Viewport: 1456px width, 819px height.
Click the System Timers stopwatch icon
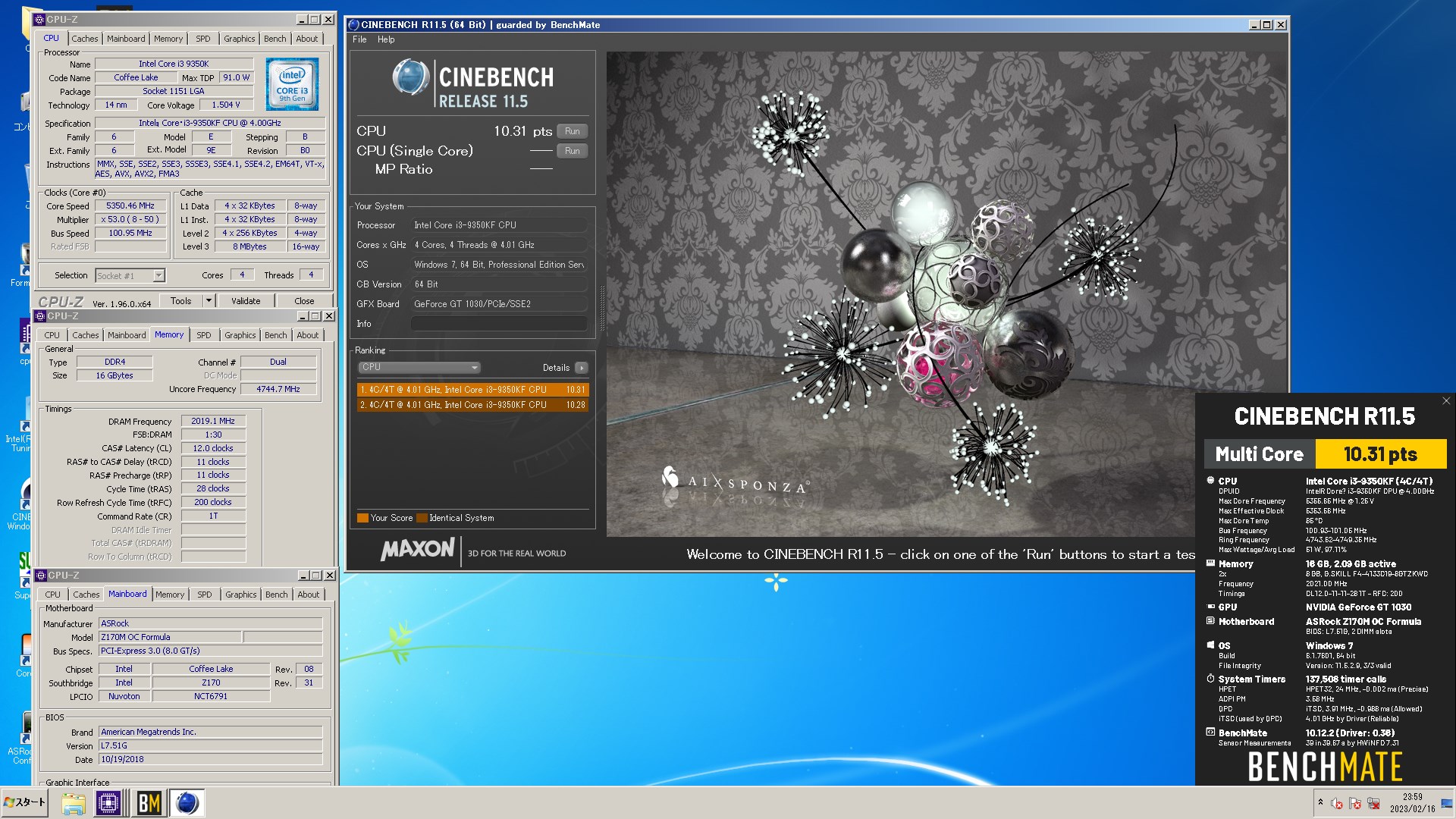tap(1210, 679)
